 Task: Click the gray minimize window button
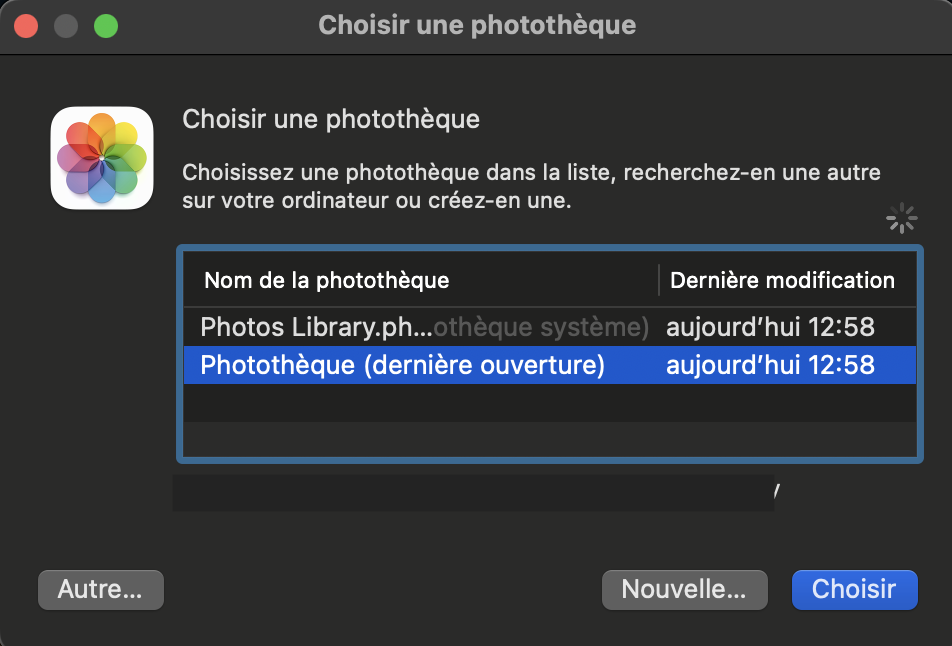[x=66, y=25]
